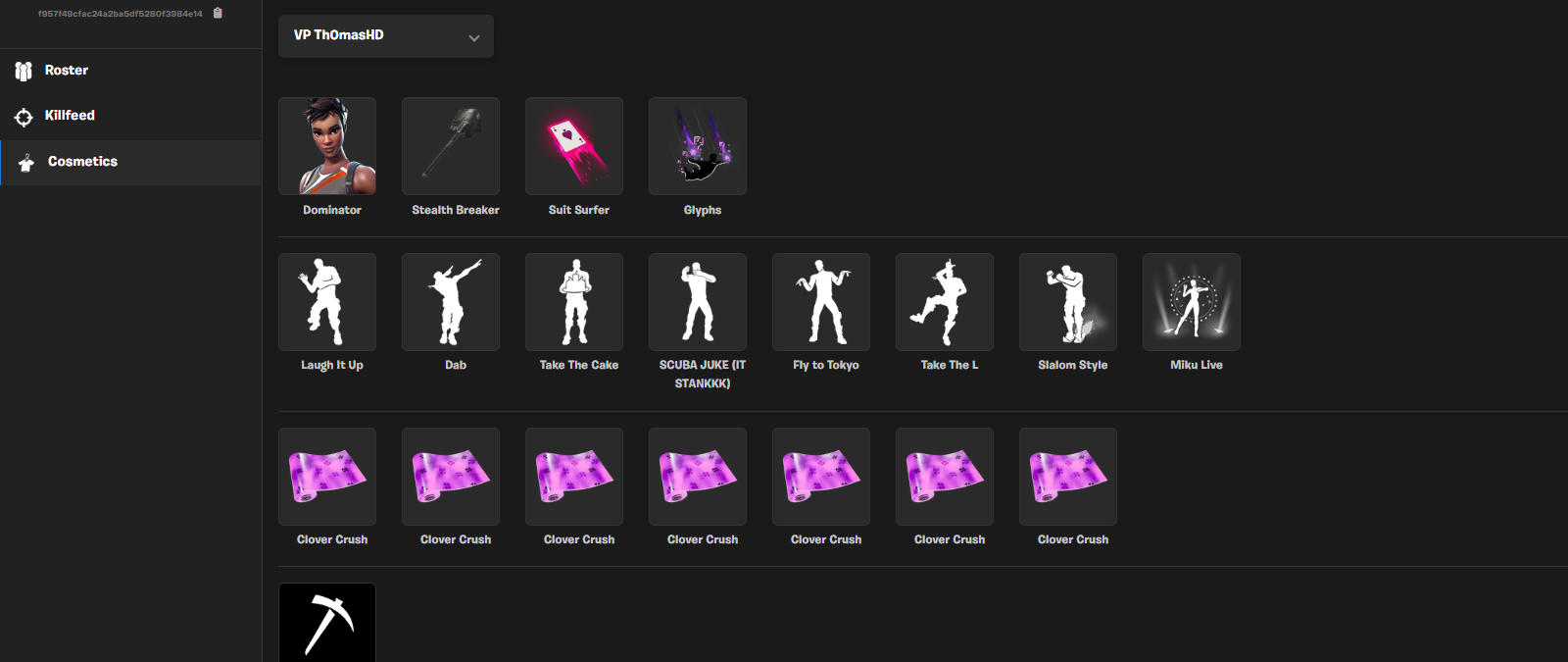Click the Dominator label text
This screenshot has width=1568, height=662.
tap(332, 210)
